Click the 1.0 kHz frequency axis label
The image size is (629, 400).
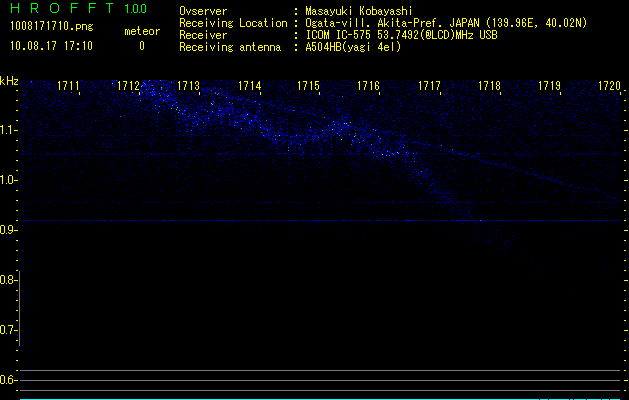(9, 180)
